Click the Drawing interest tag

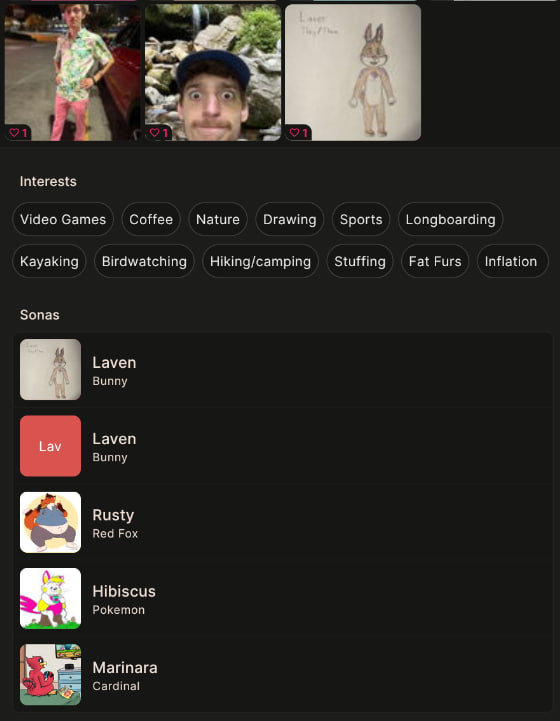[x=290, y=219]
